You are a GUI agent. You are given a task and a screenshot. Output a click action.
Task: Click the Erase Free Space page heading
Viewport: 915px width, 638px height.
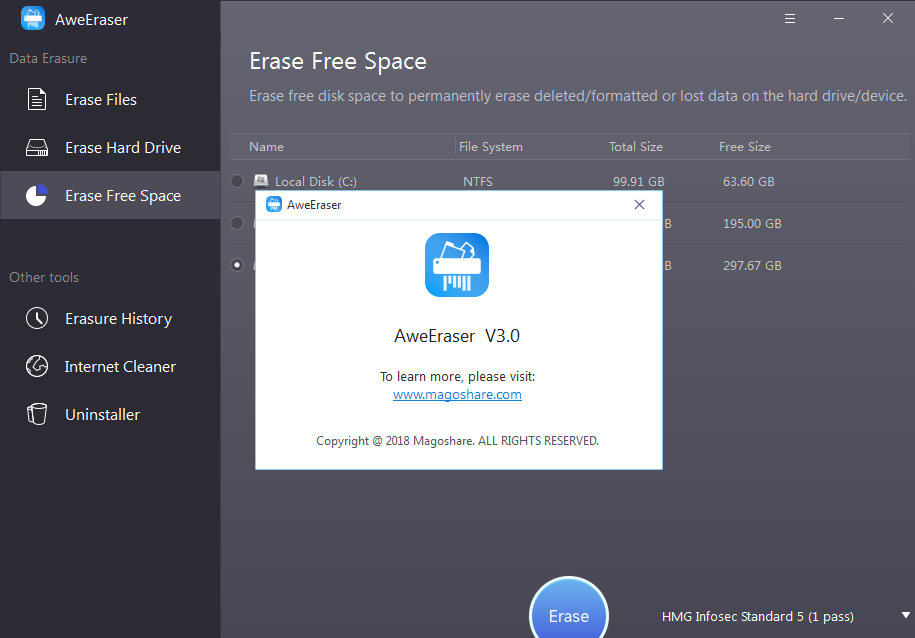click(x=338, y=61)
